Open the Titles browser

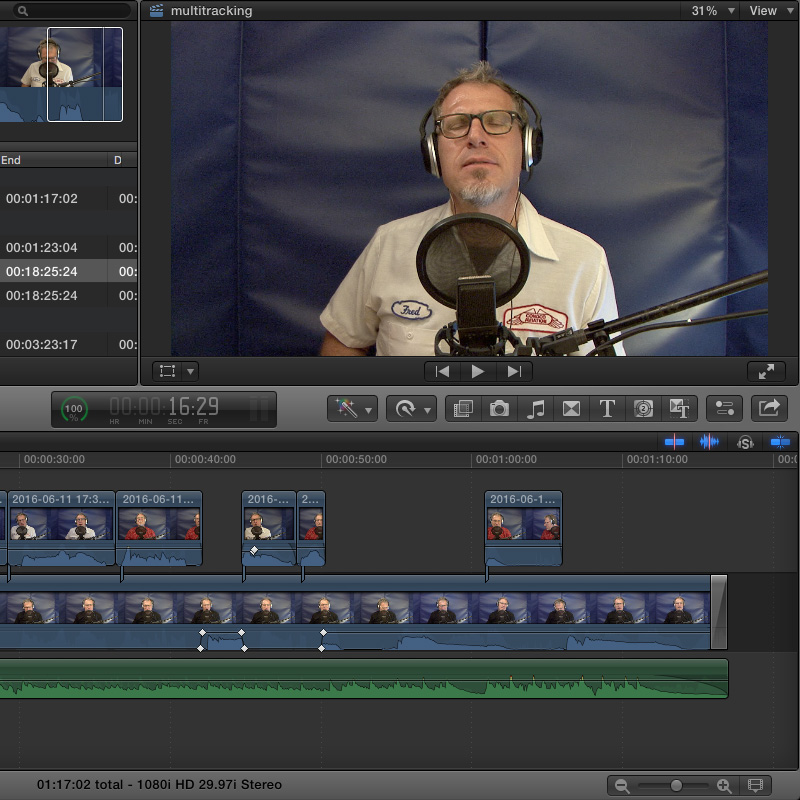point(607,408)
